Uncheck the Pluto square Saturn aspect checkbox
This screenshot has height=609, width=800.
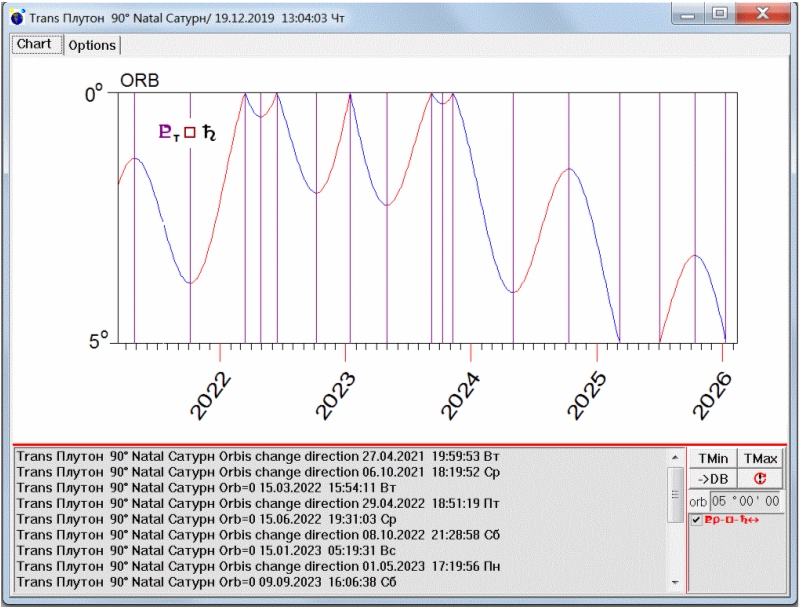pos(696,521)
